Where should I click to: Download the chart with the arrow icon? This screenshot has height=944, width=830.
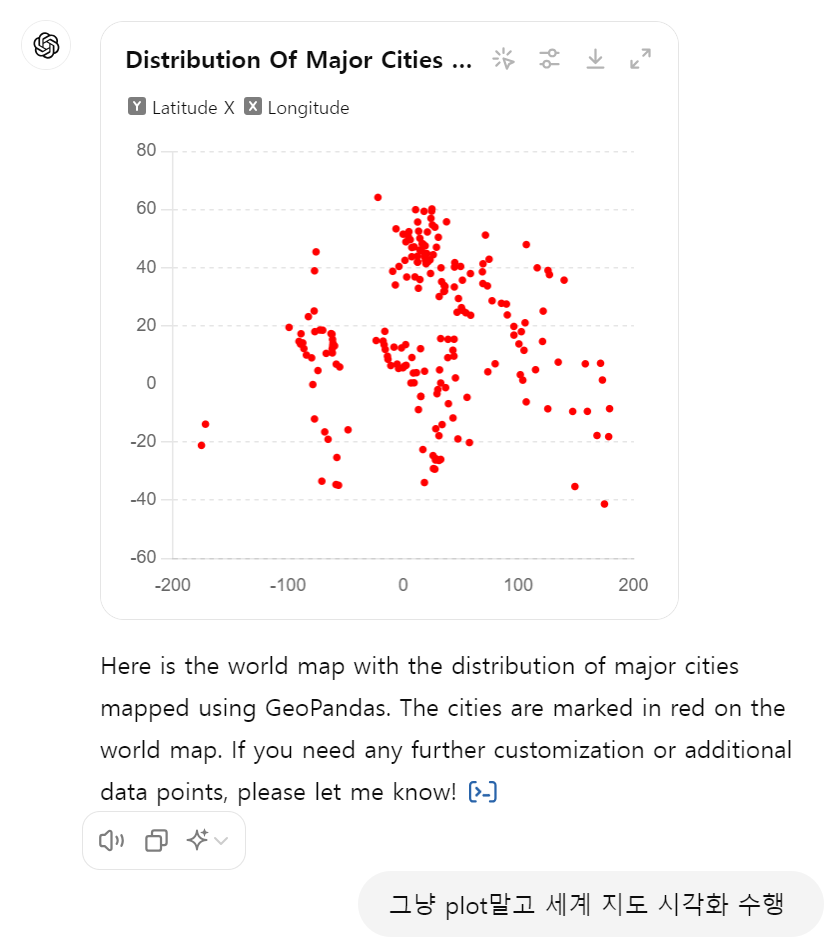pos(595,59)
